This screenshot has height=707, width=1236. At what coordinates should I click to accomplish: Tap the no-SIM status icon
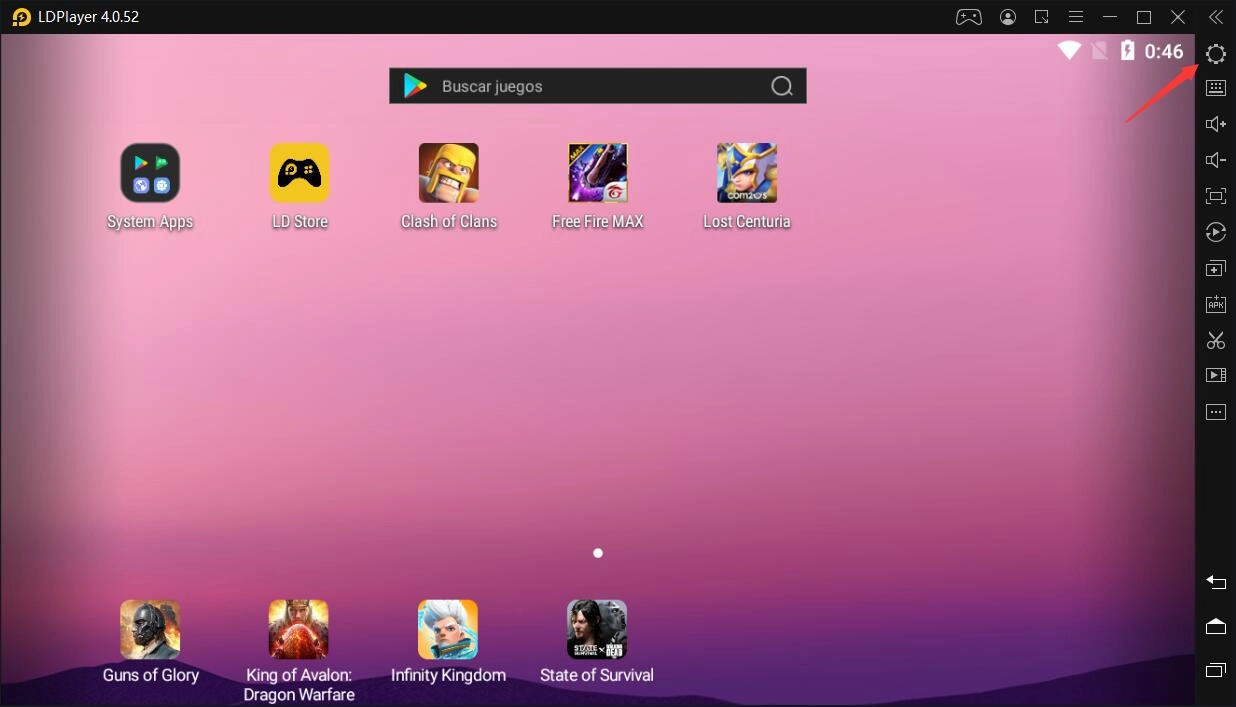point(1100,50)
